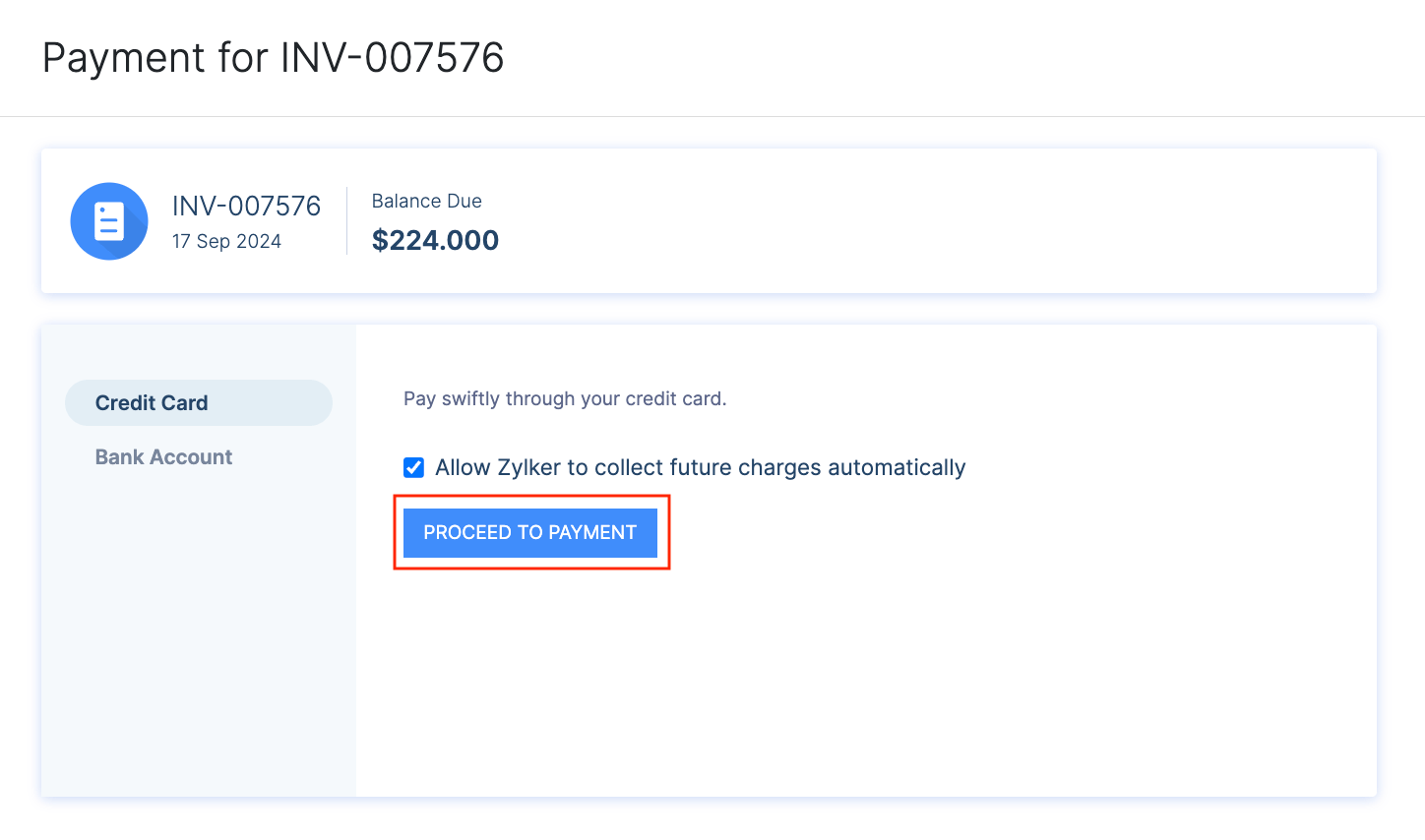Viewport: 1425px width, 840px height.
Task: Click the word 'Bank' in the sidebar
Action: (120, 457)
